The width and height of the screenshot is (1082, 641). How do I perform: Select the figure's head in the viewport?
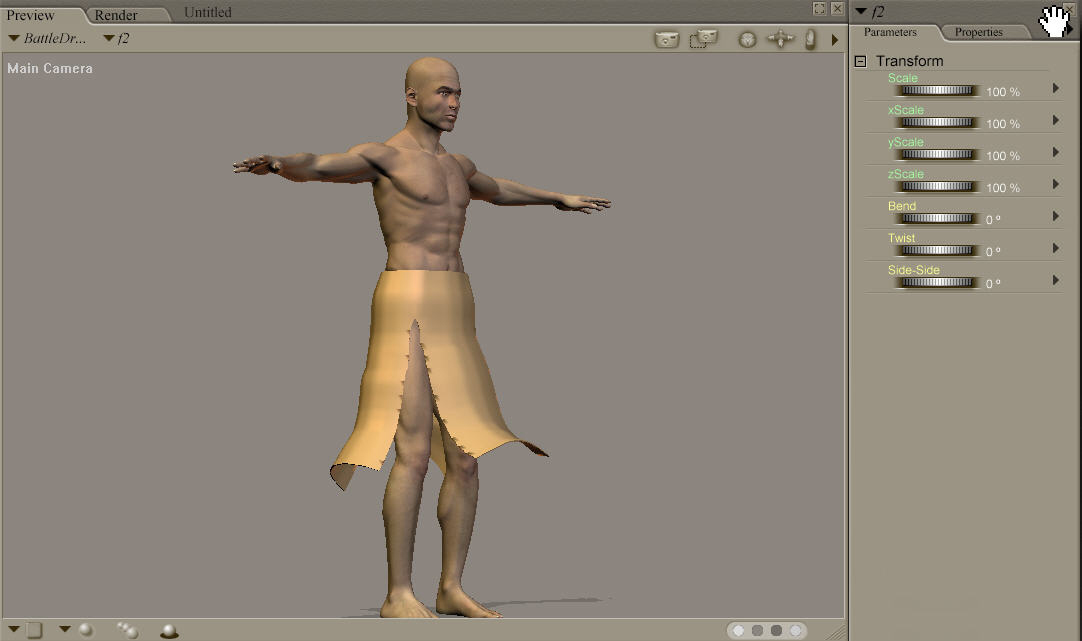tap(433, 93)
